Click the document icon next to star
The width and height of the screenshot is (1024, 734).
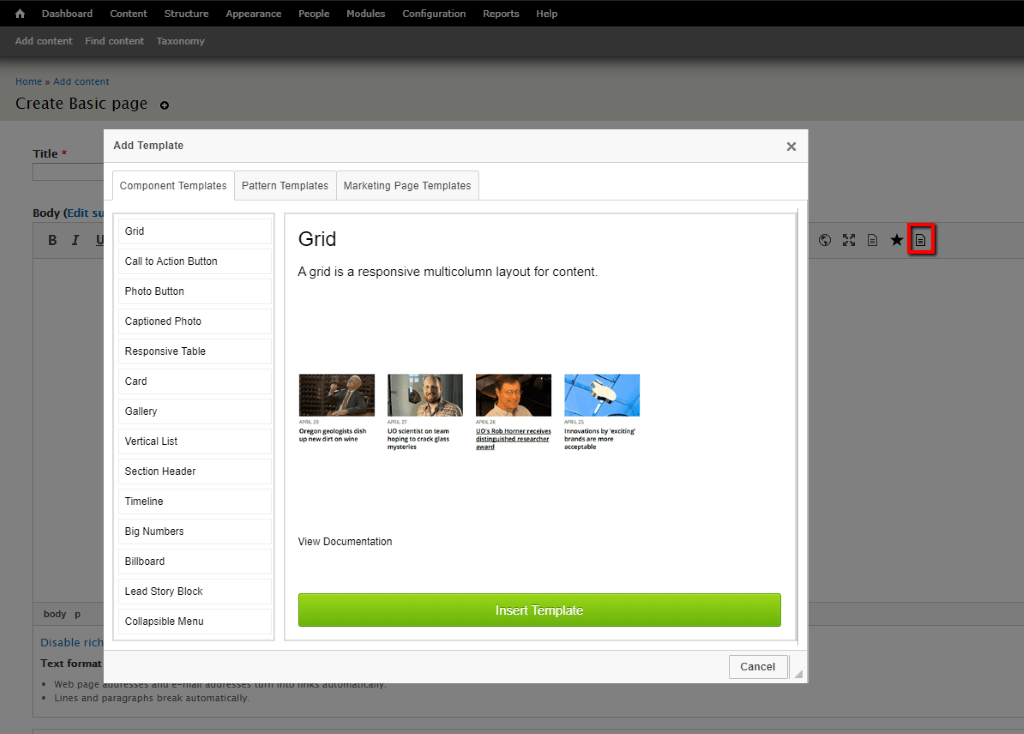pos(872,240)
